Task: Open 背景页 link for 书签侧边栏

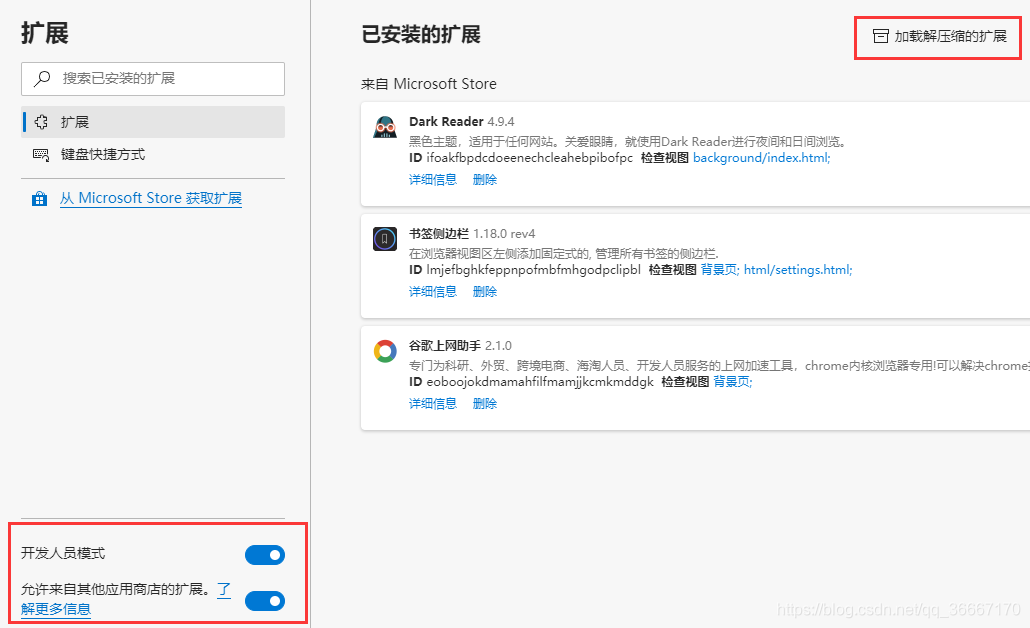Action: pos(720,270)
